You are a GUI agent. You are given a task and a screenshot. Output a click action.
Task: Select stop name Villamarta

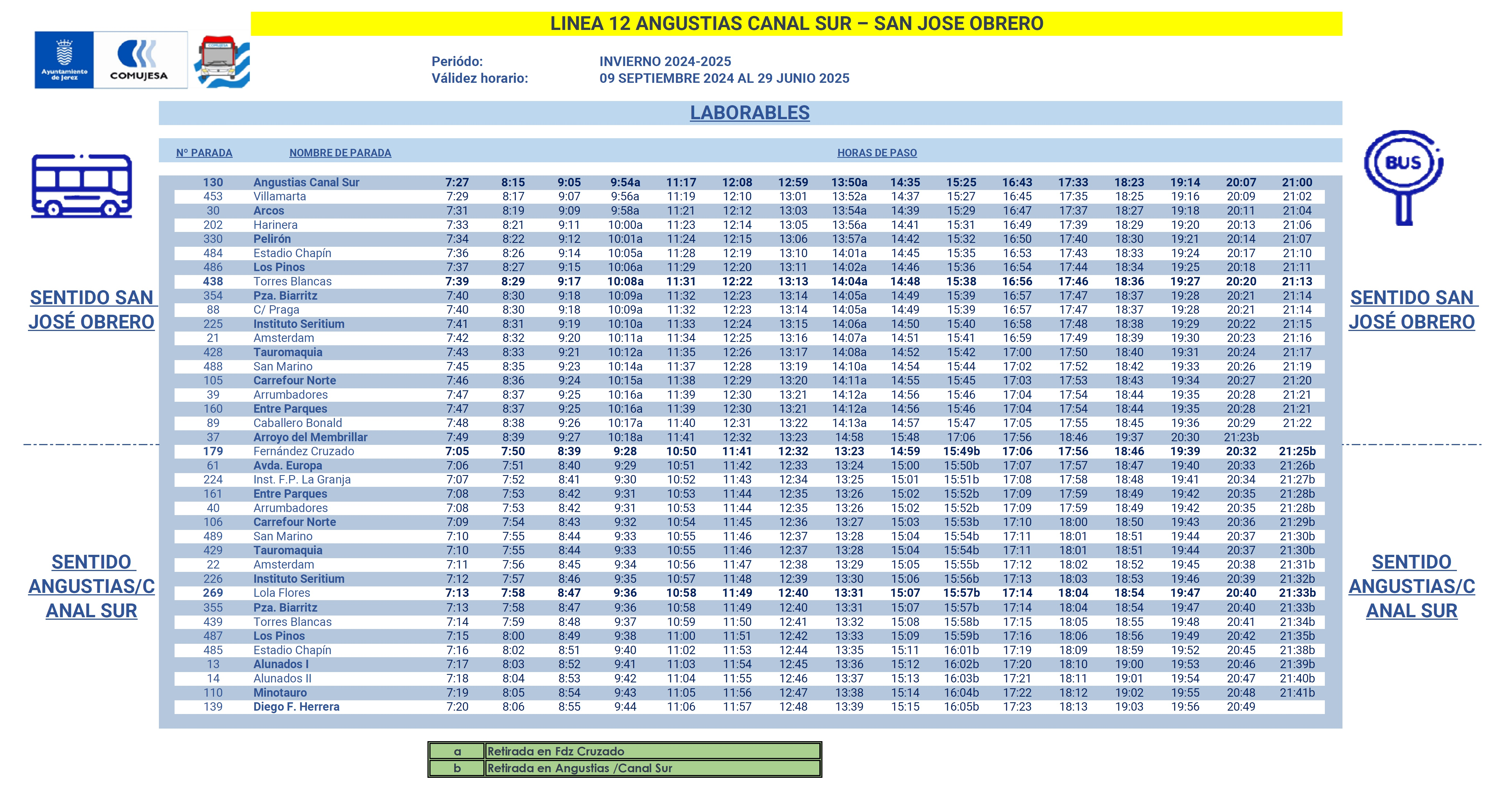(x=279, y=197)
